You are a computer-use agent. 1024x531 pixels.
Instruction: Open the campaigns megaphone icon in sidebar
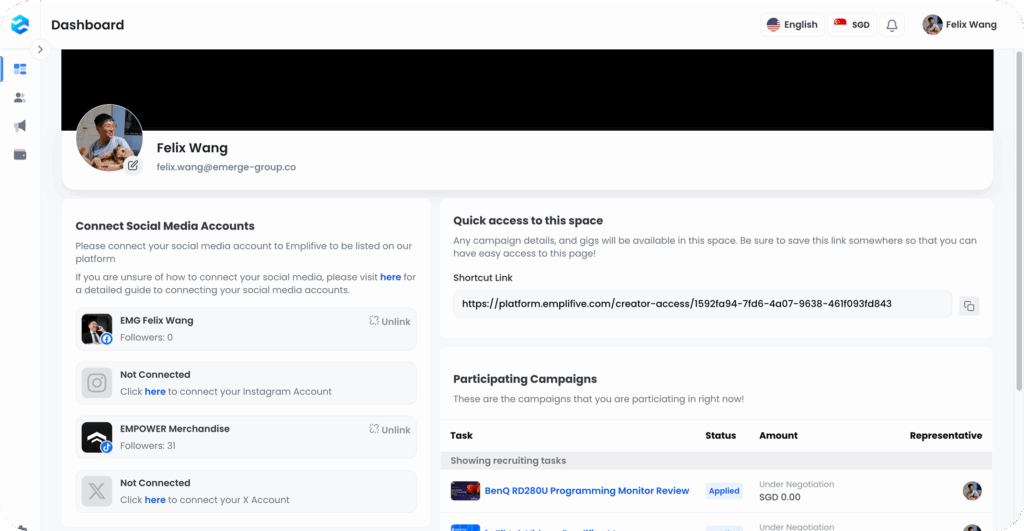tap(20, 126)
